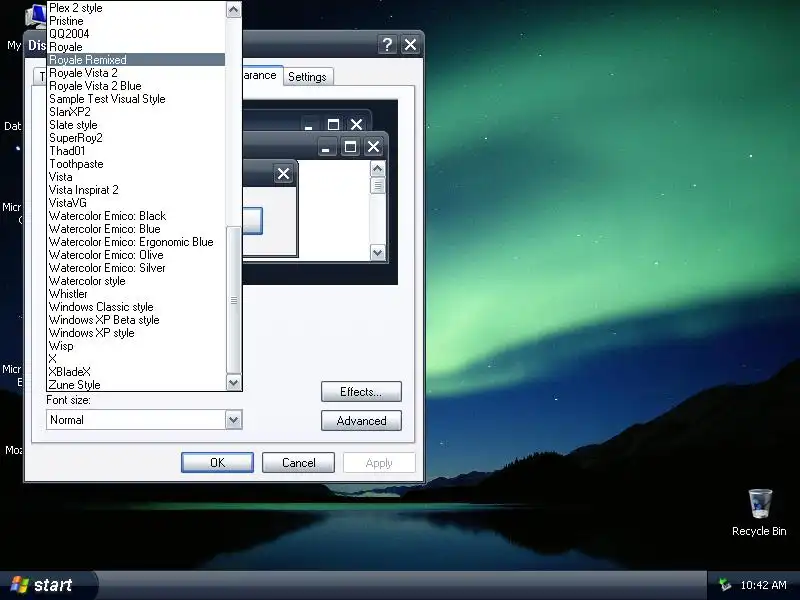The width and height of the screenshot is (800, 600).
Task: Choose the single-letter X style
Action: 136,359
